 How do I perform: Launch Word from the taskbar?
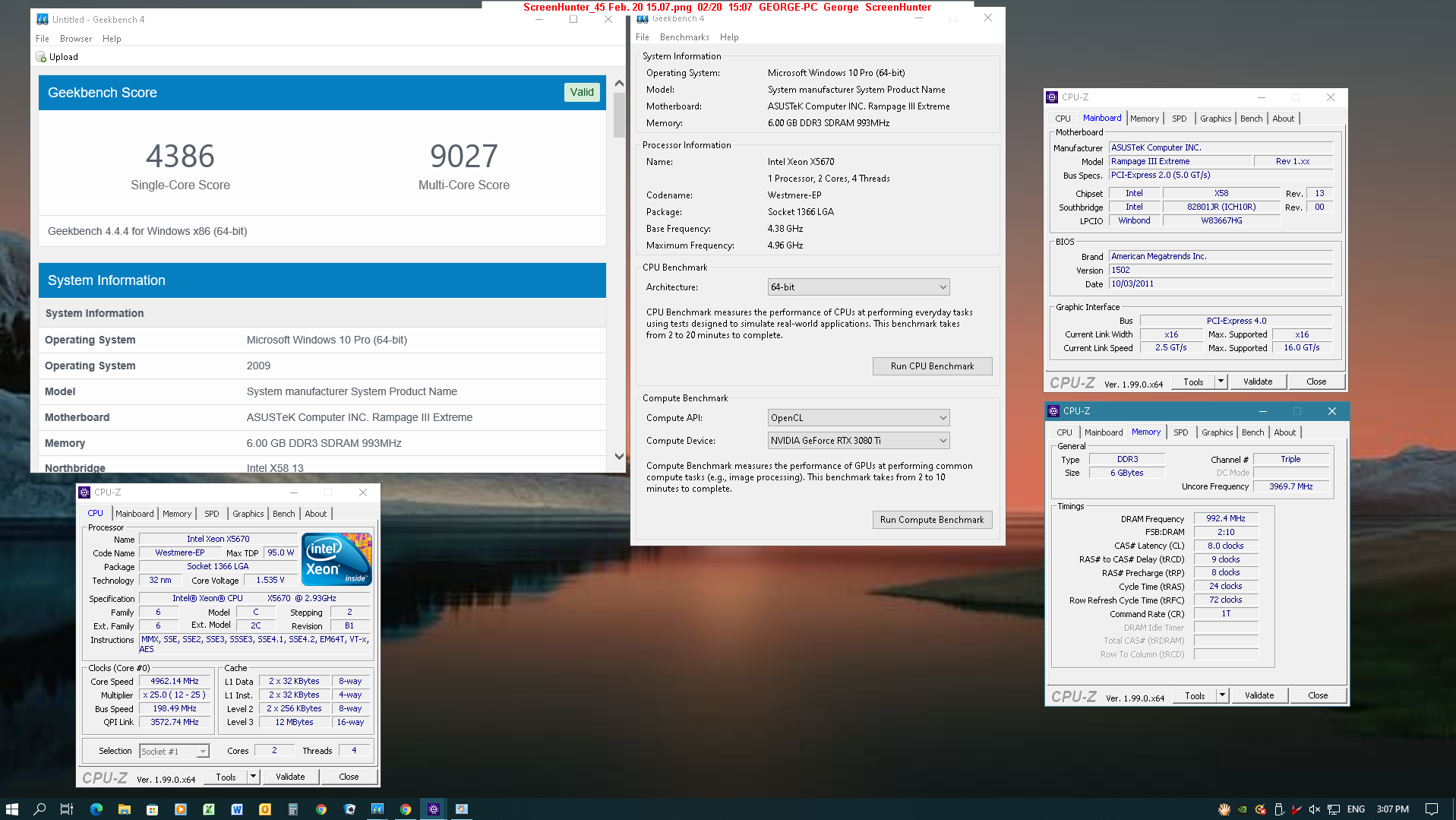coord(237,809)
